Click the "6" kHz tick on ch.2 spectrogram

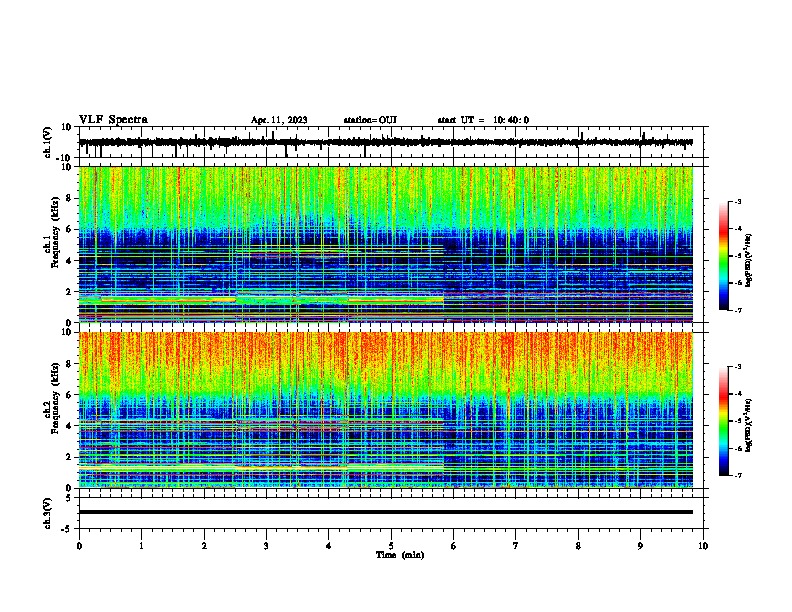(70, 395)
